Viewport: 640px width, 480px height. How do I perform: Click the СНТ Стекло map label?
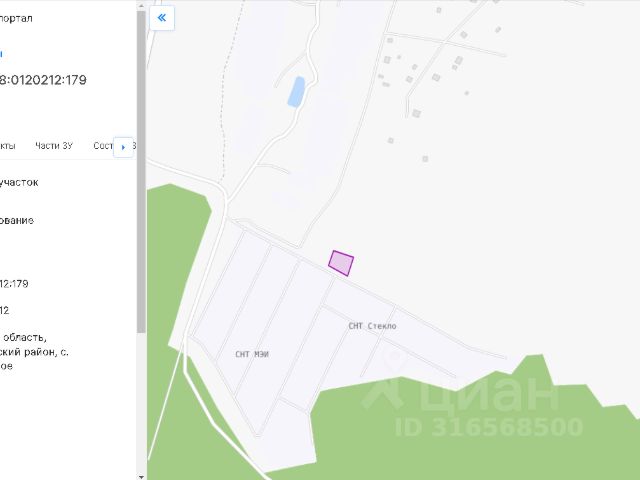click(372, 326)
